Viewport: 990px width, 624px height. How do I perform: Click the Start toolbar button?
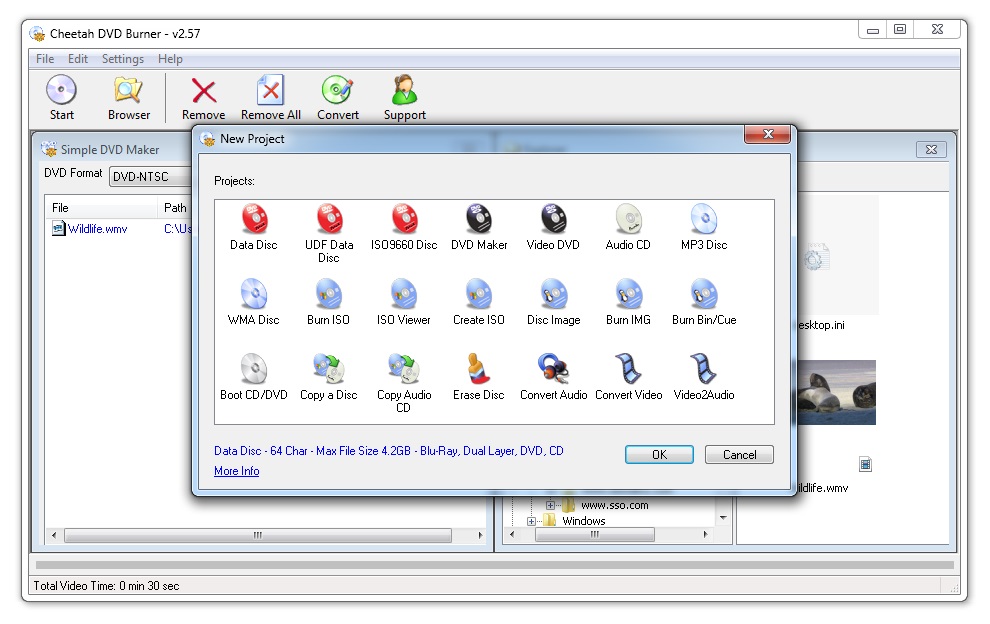tap(62, 98)
